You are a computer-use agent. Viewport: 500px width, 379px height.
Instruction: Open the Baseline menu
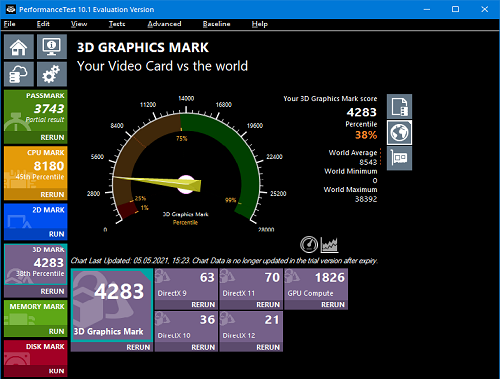(x=216, y=24)
